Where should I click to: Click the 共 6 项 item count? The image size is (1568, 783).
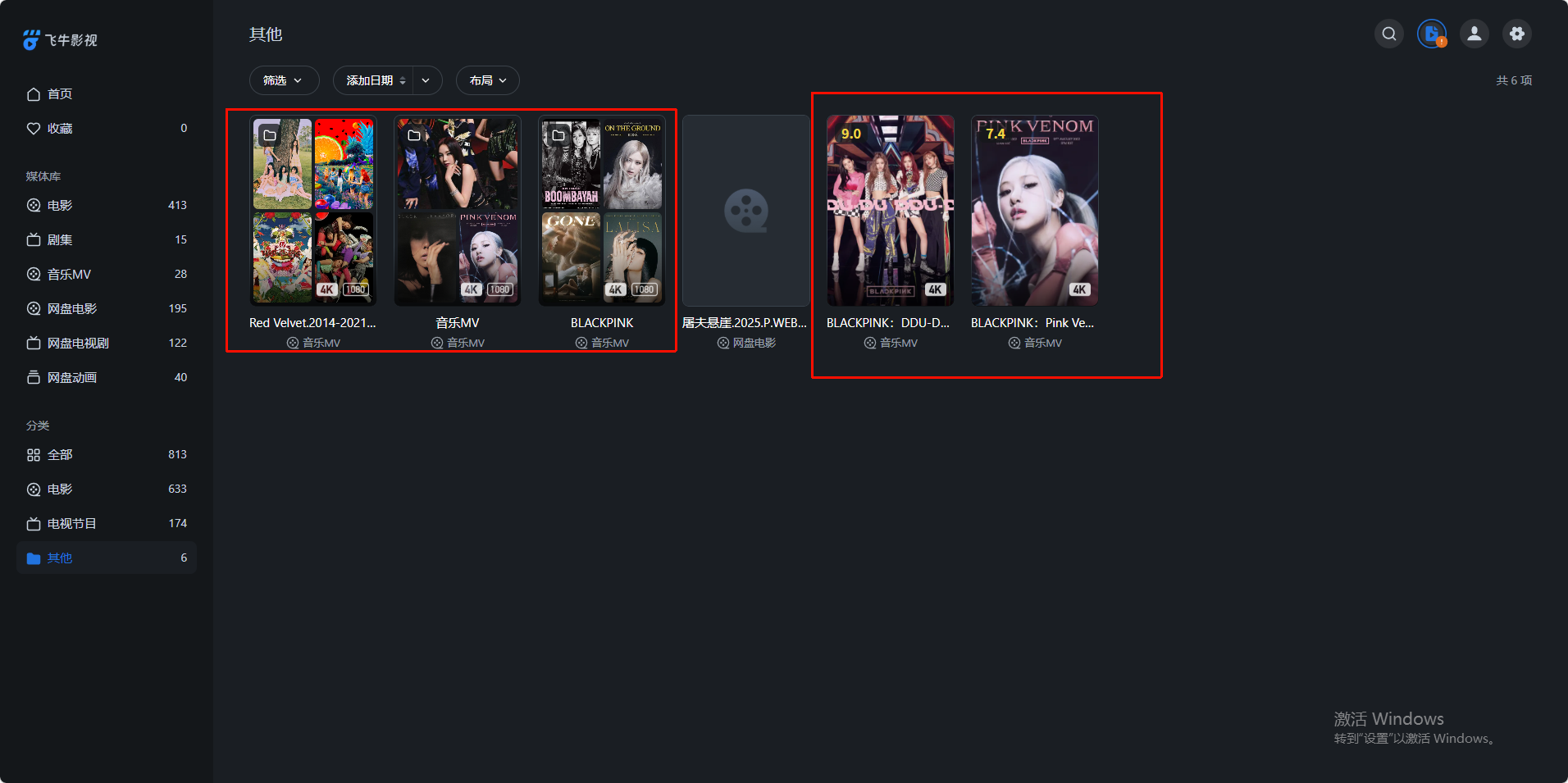pos(1514,80)
